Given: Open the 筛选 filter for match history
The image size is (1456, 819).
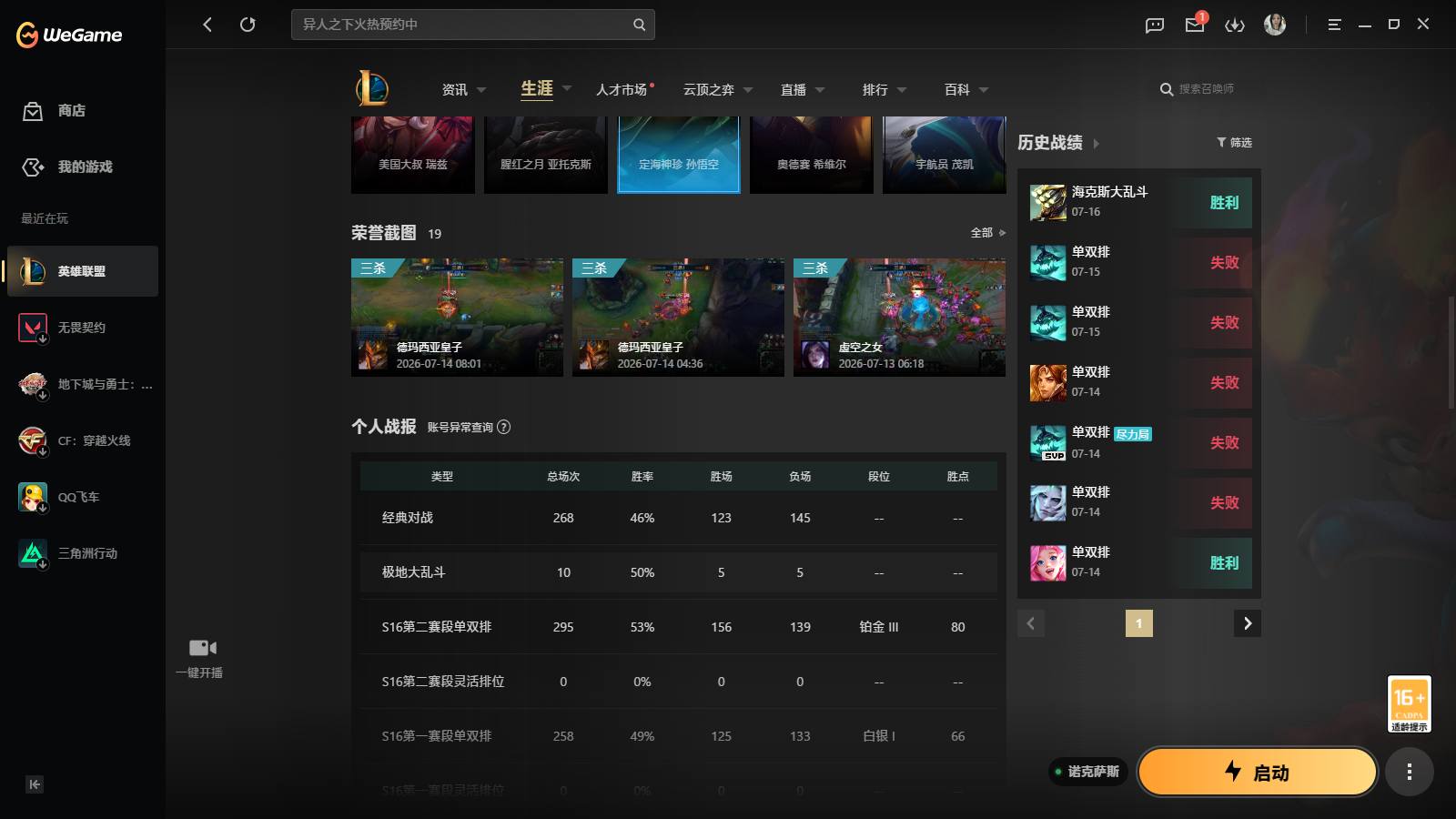Looking at the screenshot, I should tap(1234, 143).
